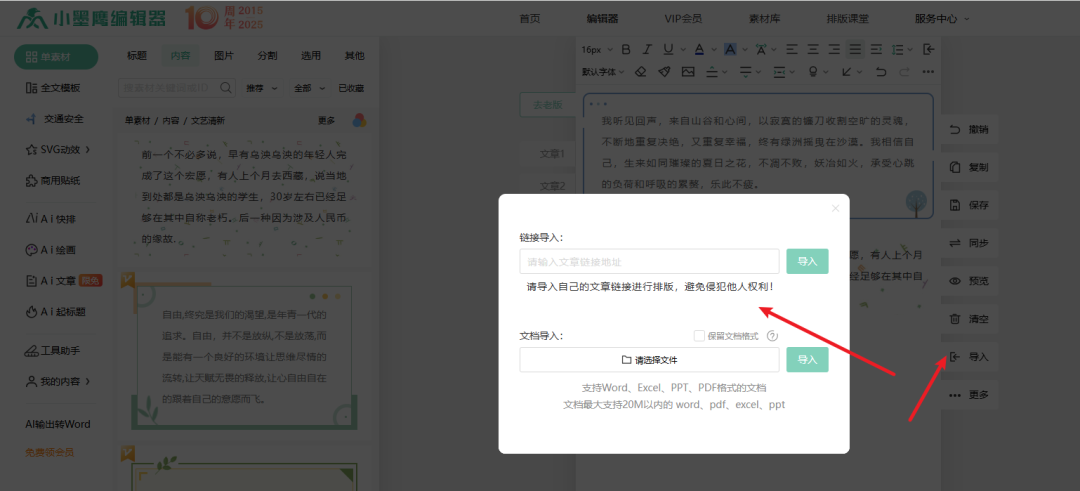Insert image using toolbar picture icon

[687, 71]
